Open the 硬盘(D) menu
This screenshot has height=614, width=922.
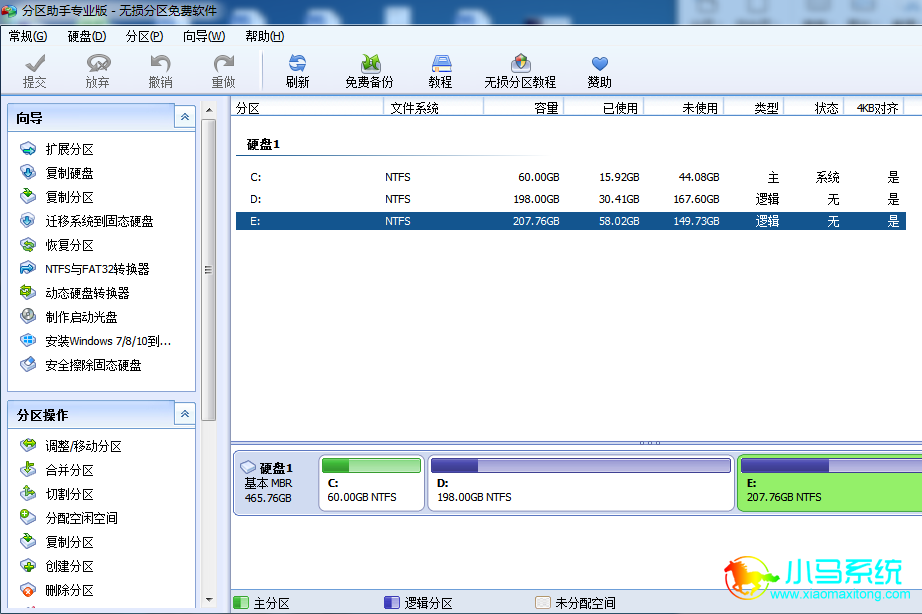coord(86,36)
